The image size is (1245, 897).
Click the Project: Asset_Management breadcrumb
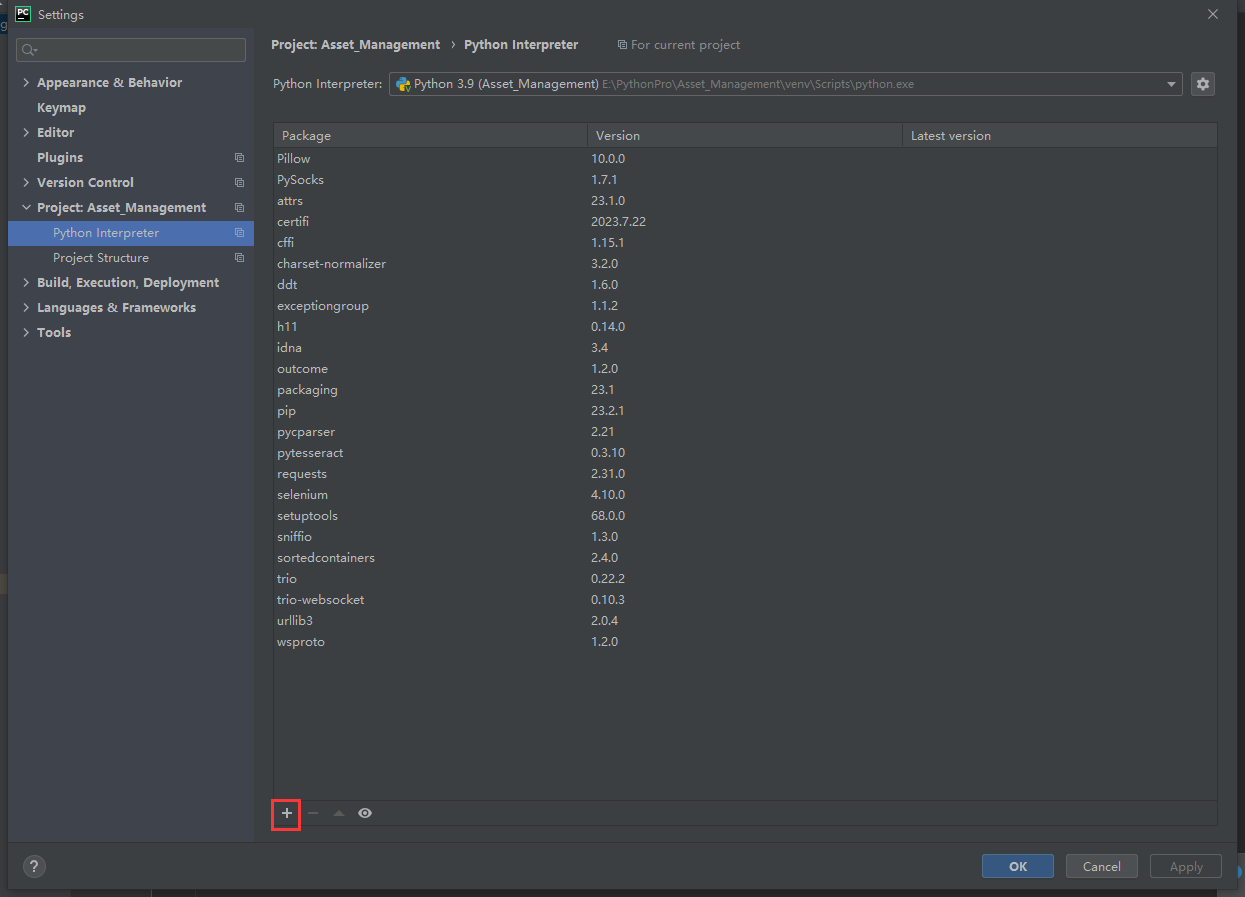[x=355, y=45]
